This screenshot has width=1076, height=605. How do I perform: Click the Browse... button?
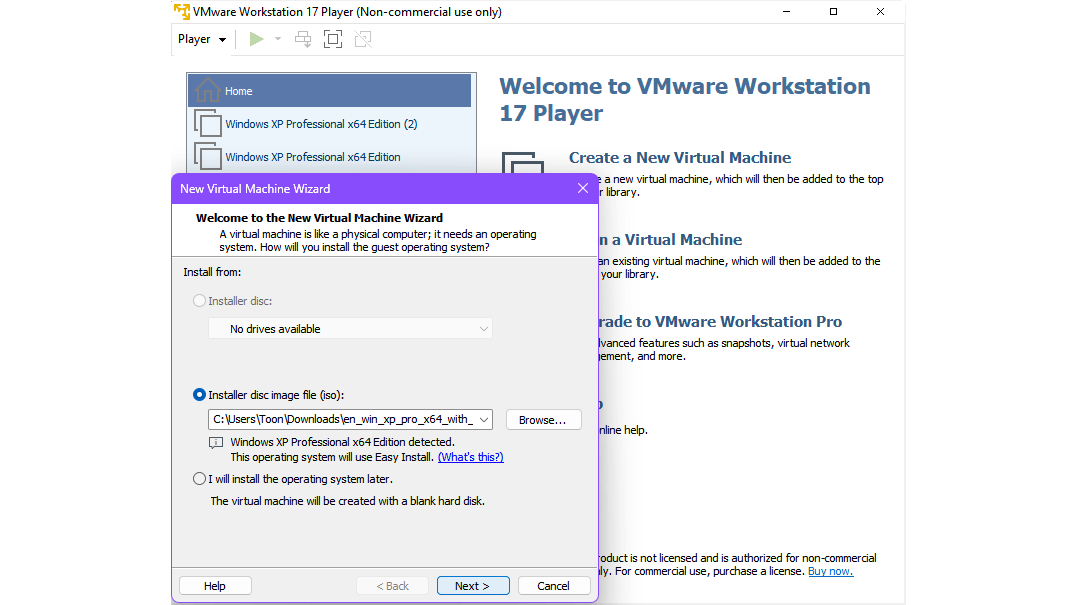(543, 420)
